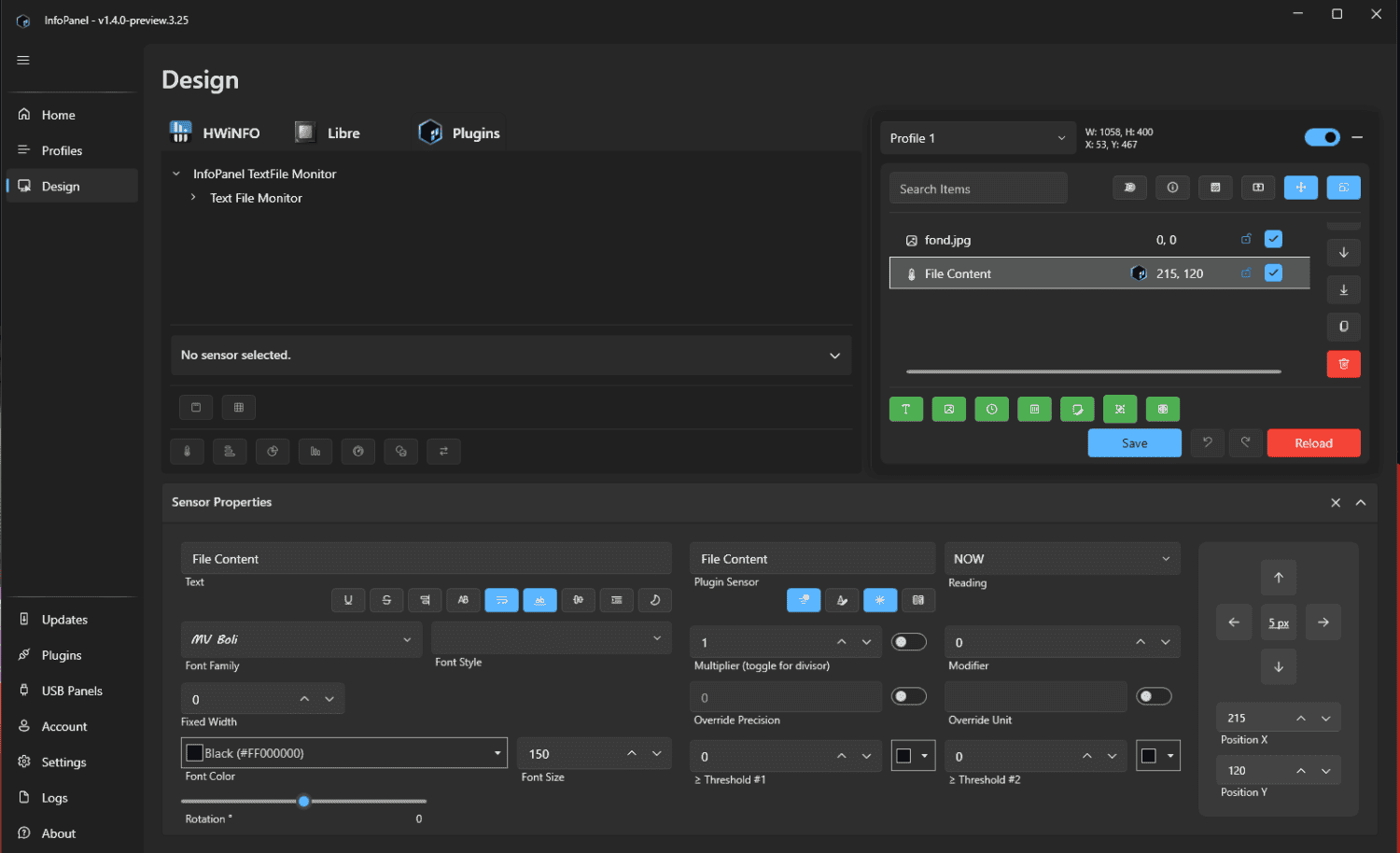Click the info icon above the item list
The height and width of the screenshot is (853, 1400).
click(1172, 188)
